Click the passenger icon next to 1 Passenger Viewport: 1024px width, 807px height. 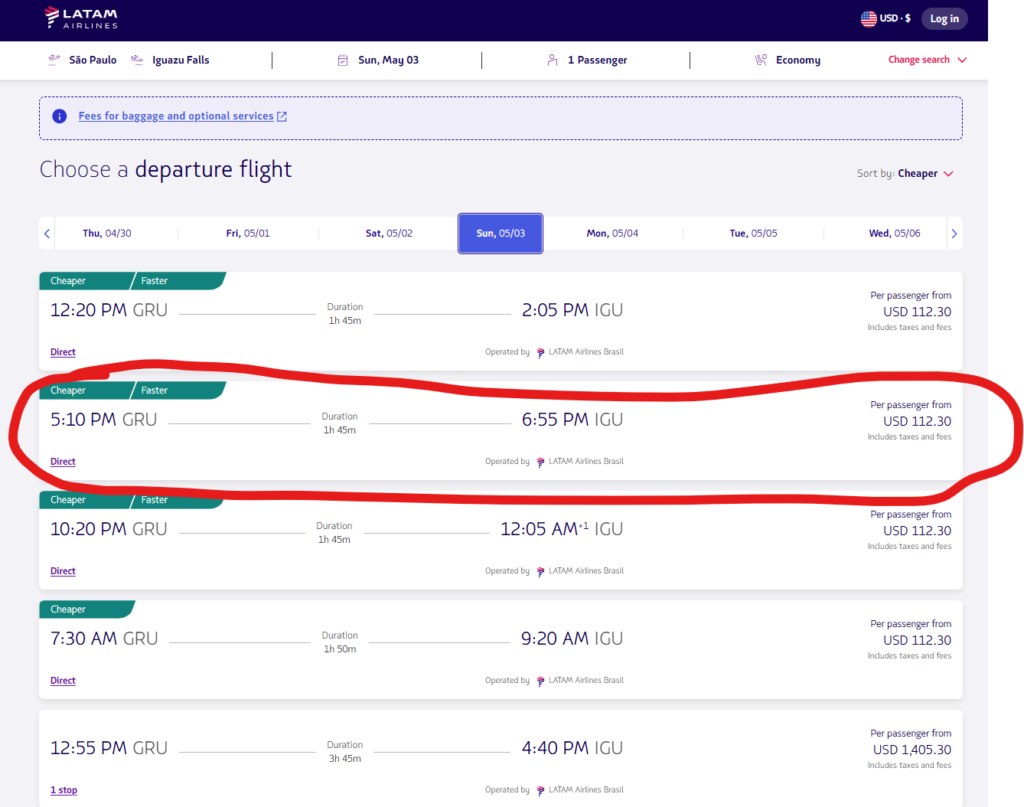tap(552, 60)
